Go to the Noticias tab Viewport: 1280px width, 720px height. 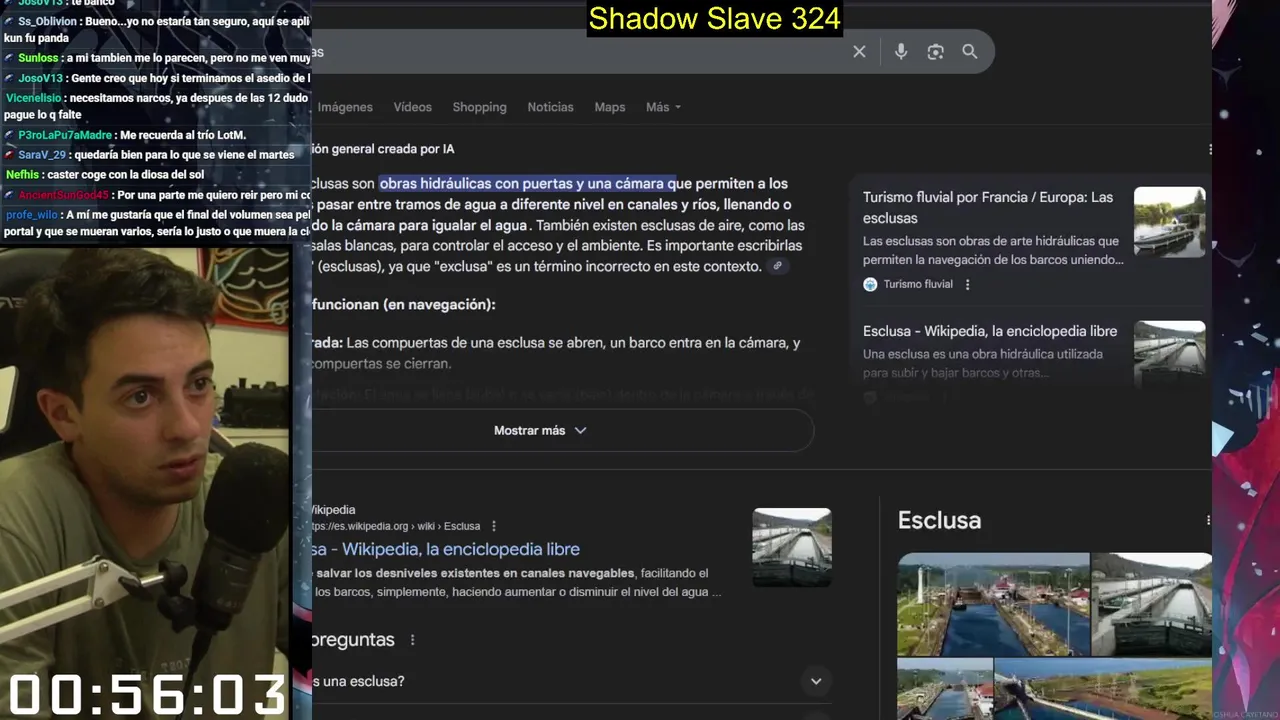[550, 107]
